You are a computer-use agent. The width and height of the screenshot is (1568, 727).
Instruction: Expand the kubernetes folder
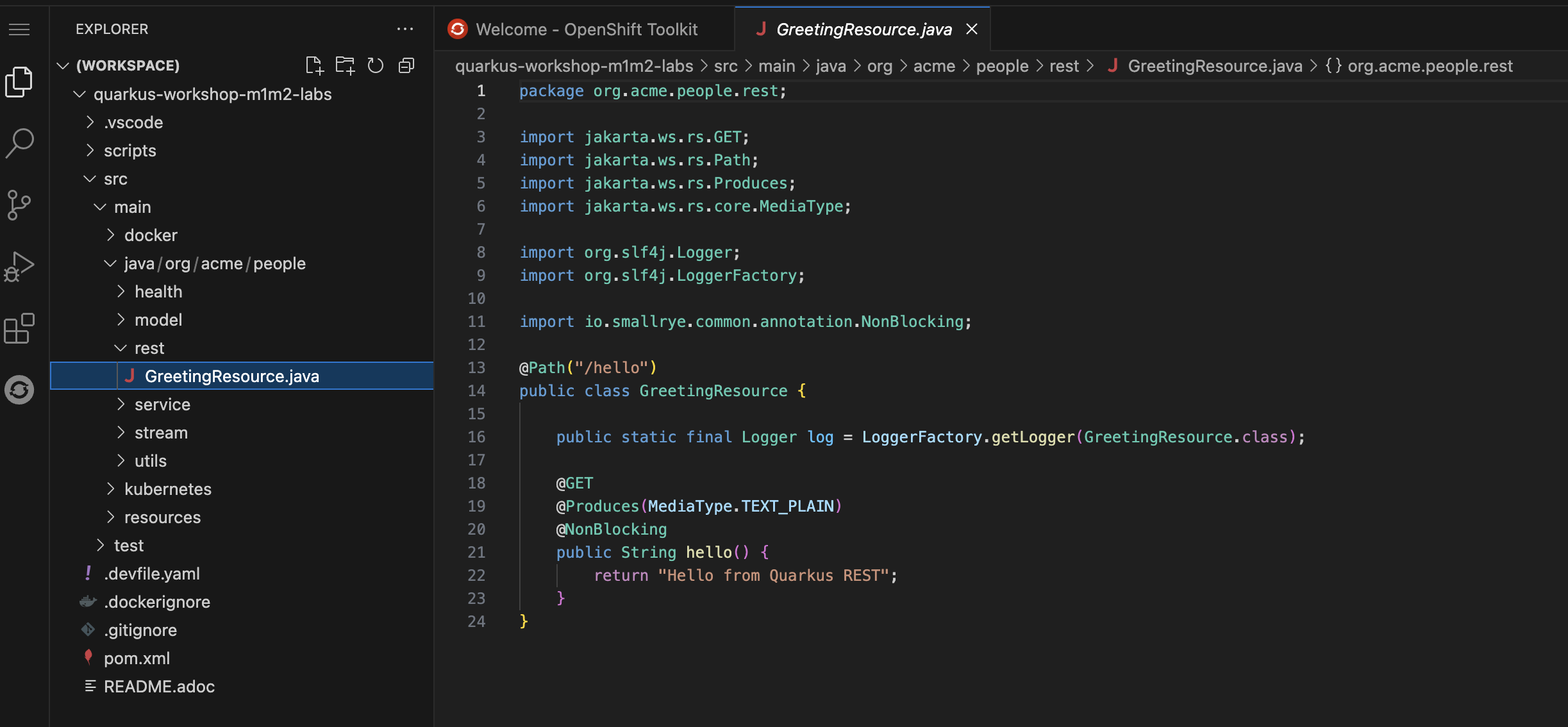tap(168, 489)
